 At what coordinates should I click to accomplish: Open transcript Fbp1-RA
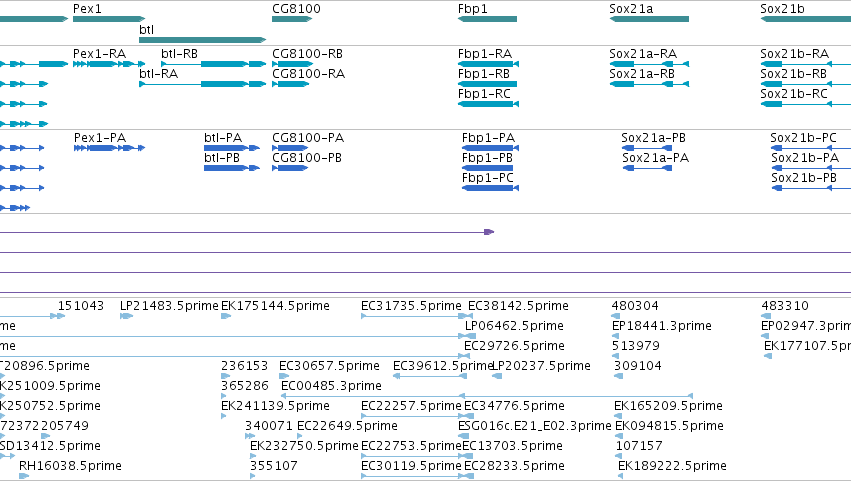485,54
